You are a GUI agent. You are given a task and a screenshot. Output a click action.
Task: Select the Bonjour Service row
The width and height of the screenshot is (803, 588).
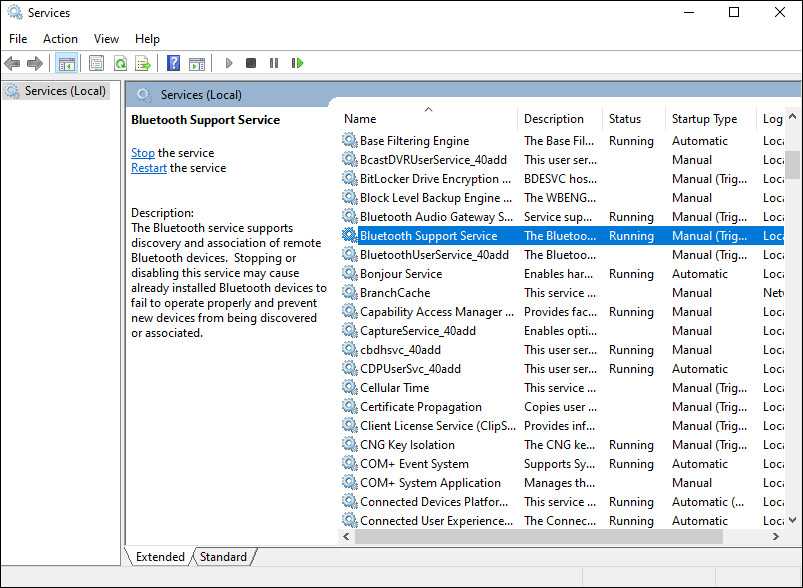tap(401, 274)
